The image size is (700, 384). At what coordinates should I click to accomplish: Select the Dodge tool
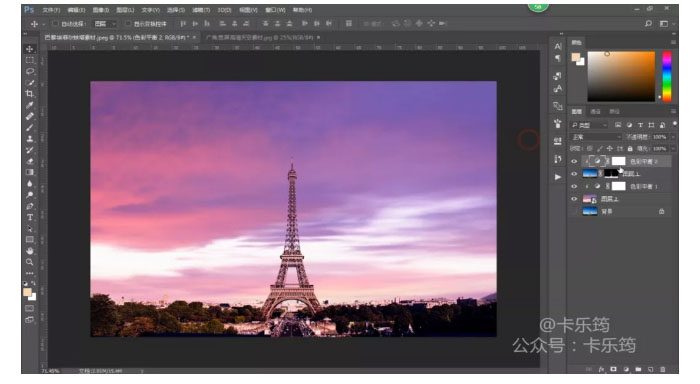coord(30,195)
